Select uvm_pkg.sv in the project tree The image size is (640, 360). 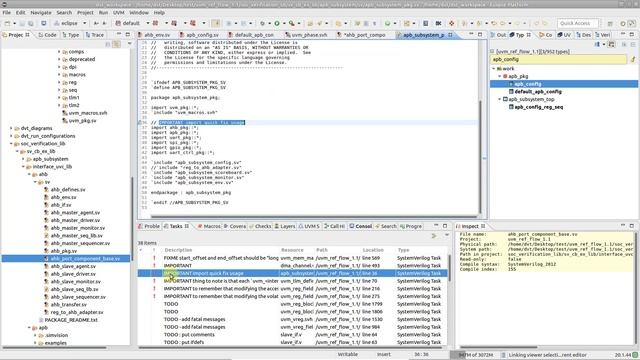82,121
